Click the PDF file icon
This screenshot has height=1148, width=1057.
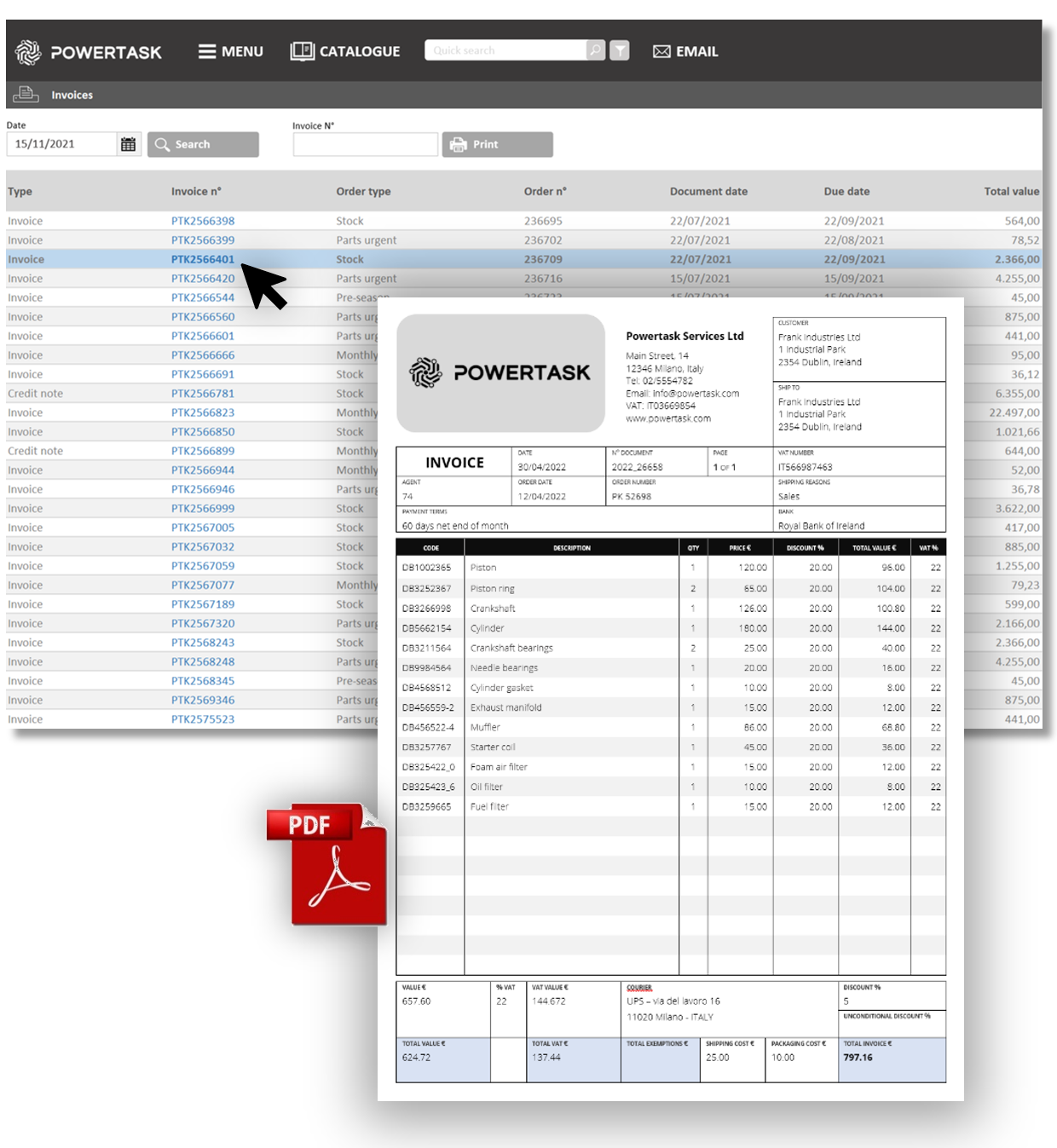coord(329,865)
